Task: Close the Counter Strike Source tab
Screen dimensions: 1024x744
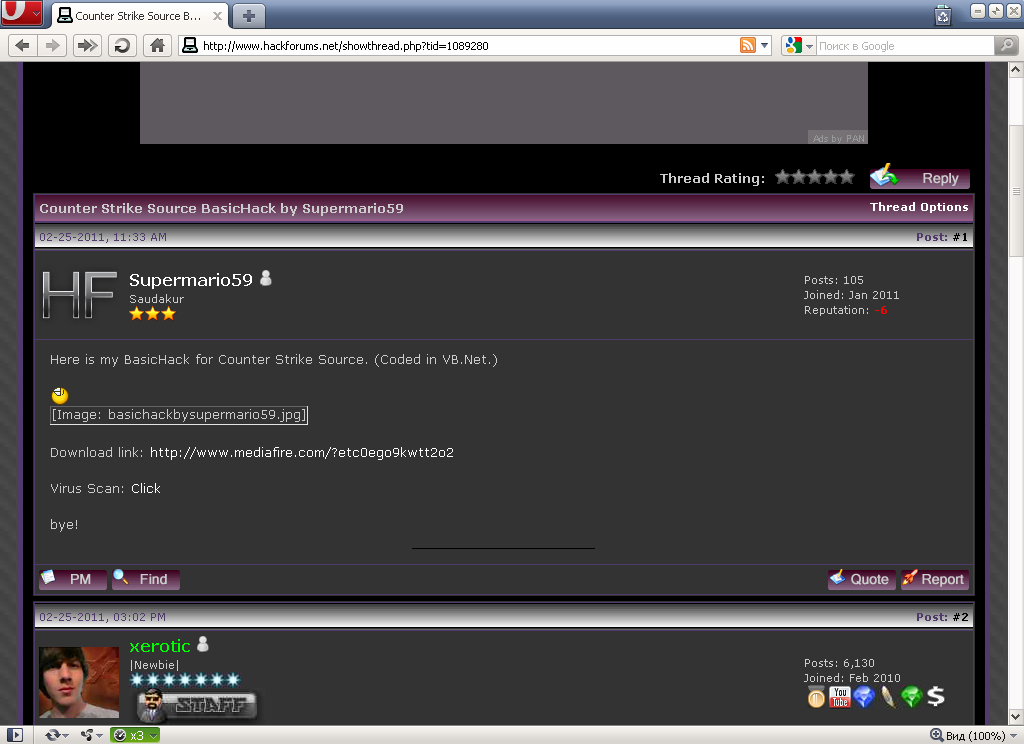Action: [217, 16]
